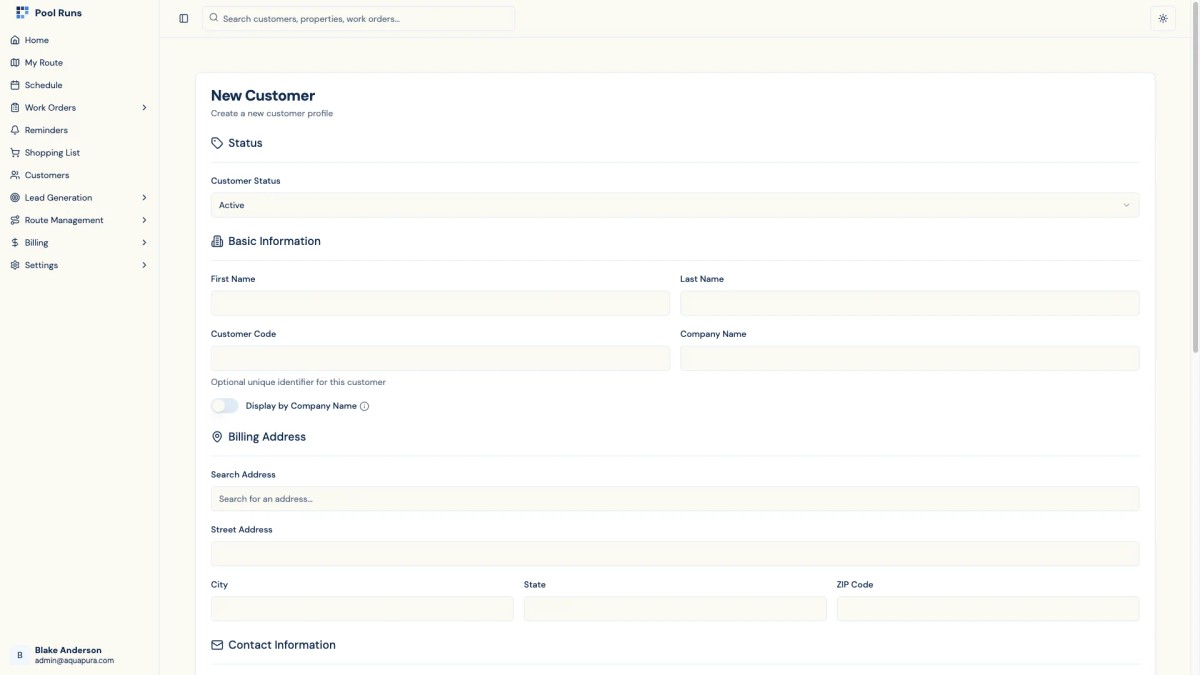Click the Pool Runs logo icon
Screen dimensions: 1200x675
[22, 13]
